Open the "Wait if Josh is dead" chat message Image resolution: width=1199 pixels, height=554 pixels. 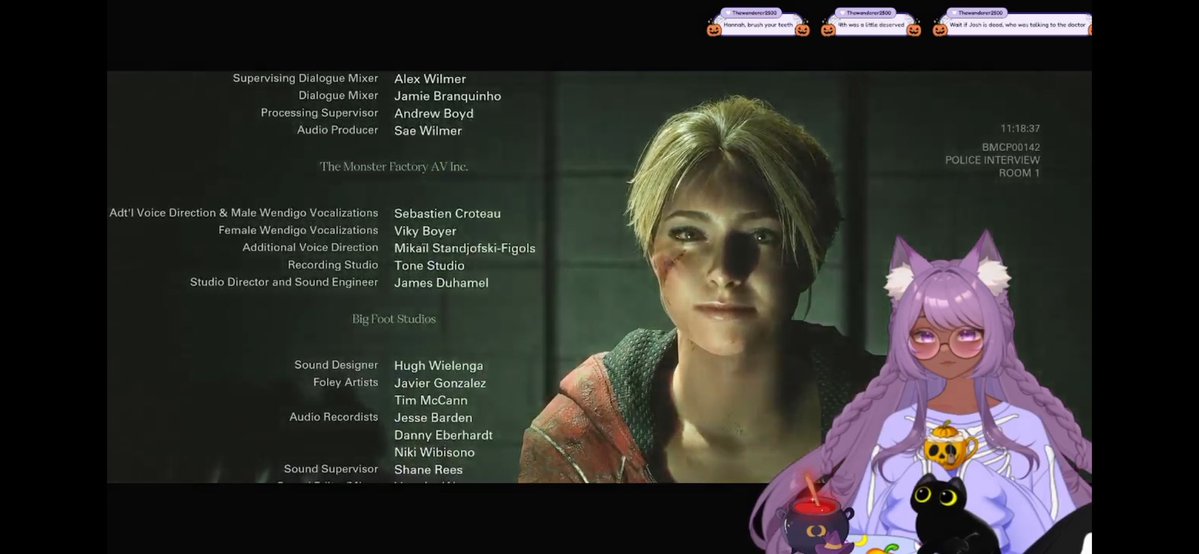(1018, 25)
